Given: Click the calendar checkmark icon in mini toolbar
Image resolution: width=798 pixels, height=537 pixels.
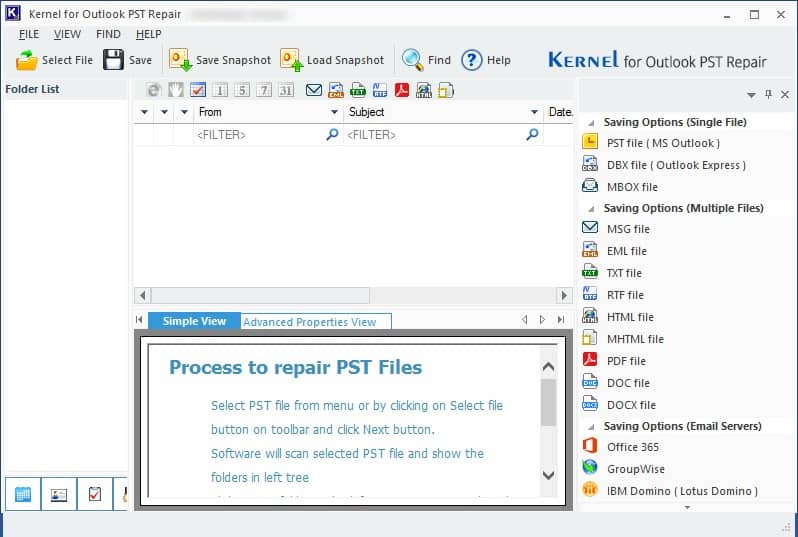Looking at the screenshot, I should (x=197, y=91).
